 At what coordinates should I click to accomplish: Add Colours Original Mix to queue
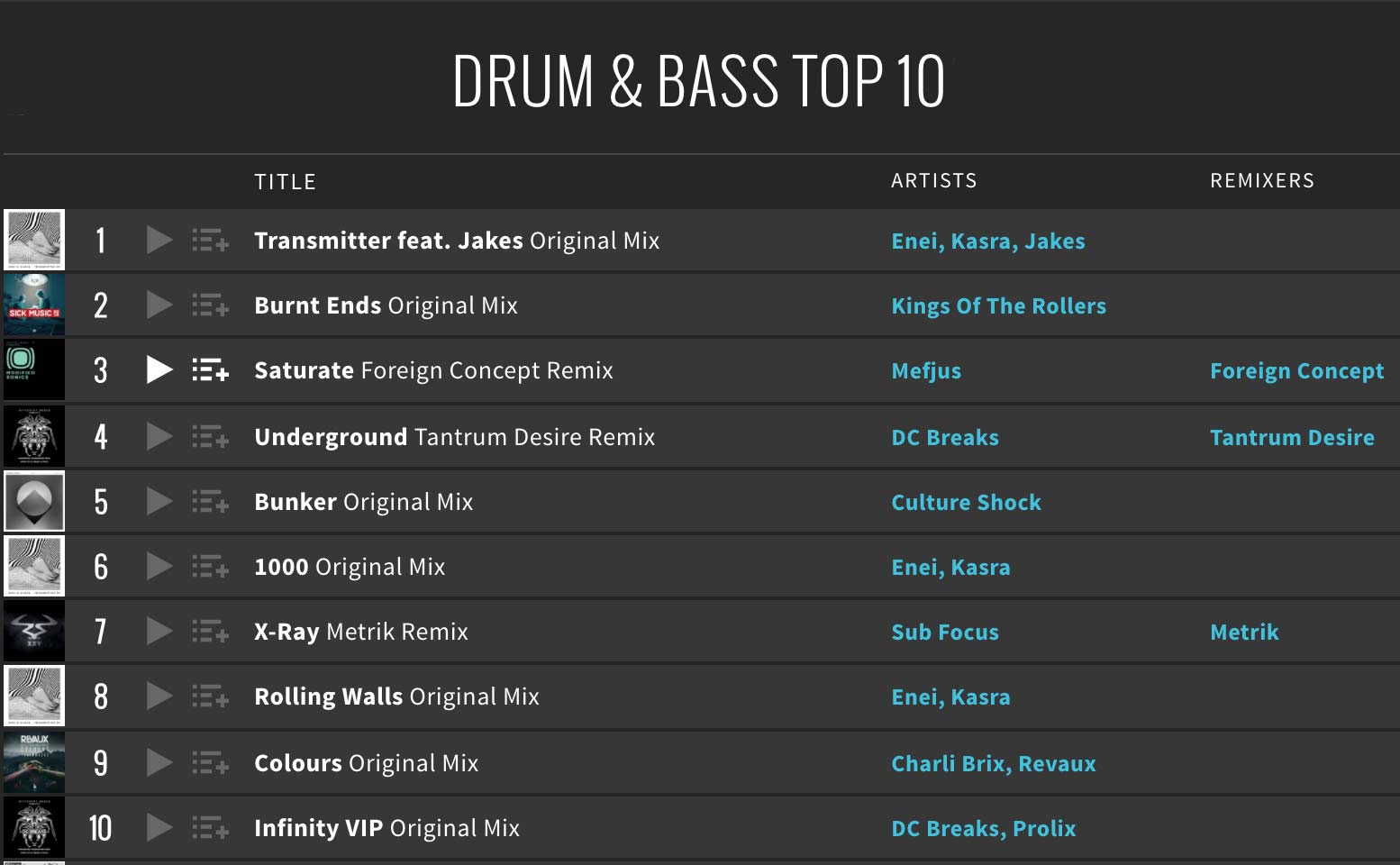pos(210,762)
